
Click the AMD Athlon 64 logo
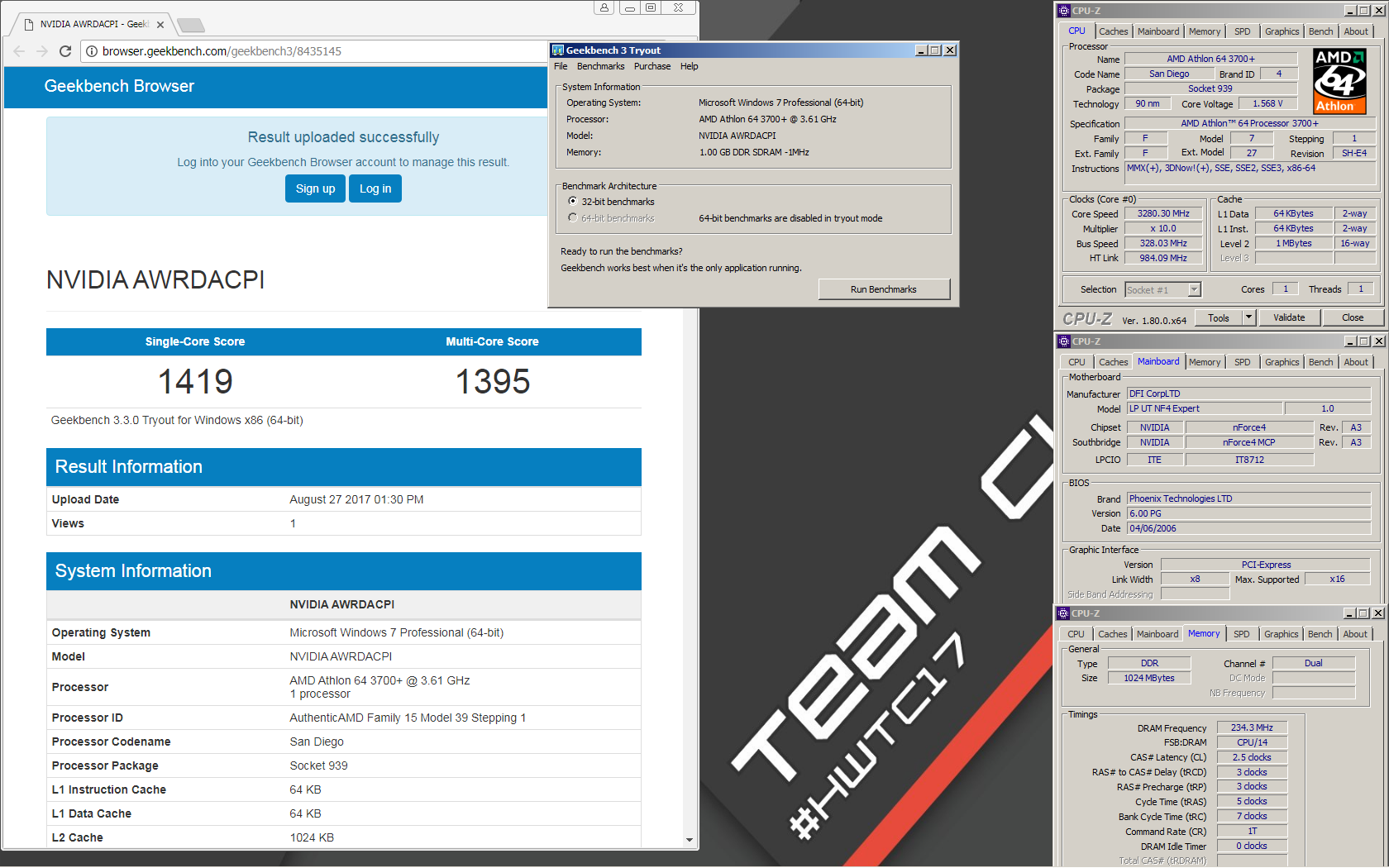click(x=1340, y=81)
